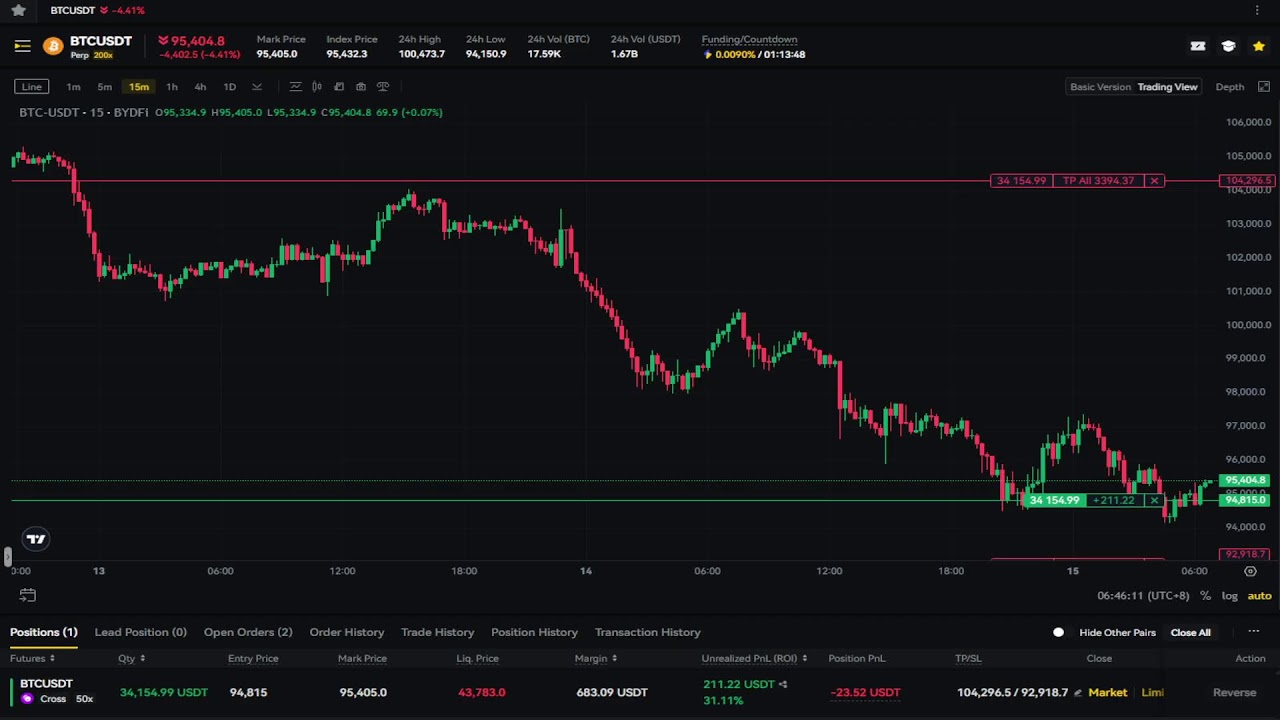Change the 200x leverage setting
The height and width of the screenshot is (720, 1280).
(x=103, y=56)
